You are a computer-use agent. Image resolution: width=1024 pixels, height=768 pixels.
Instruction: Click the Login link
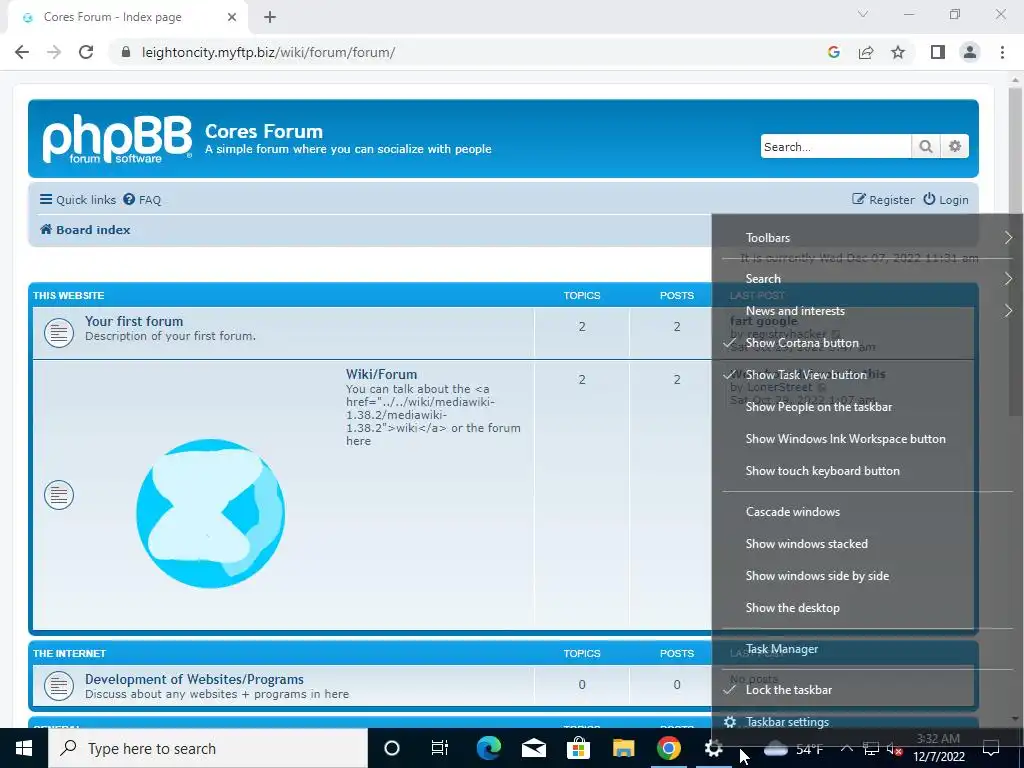tap(946, 200)
